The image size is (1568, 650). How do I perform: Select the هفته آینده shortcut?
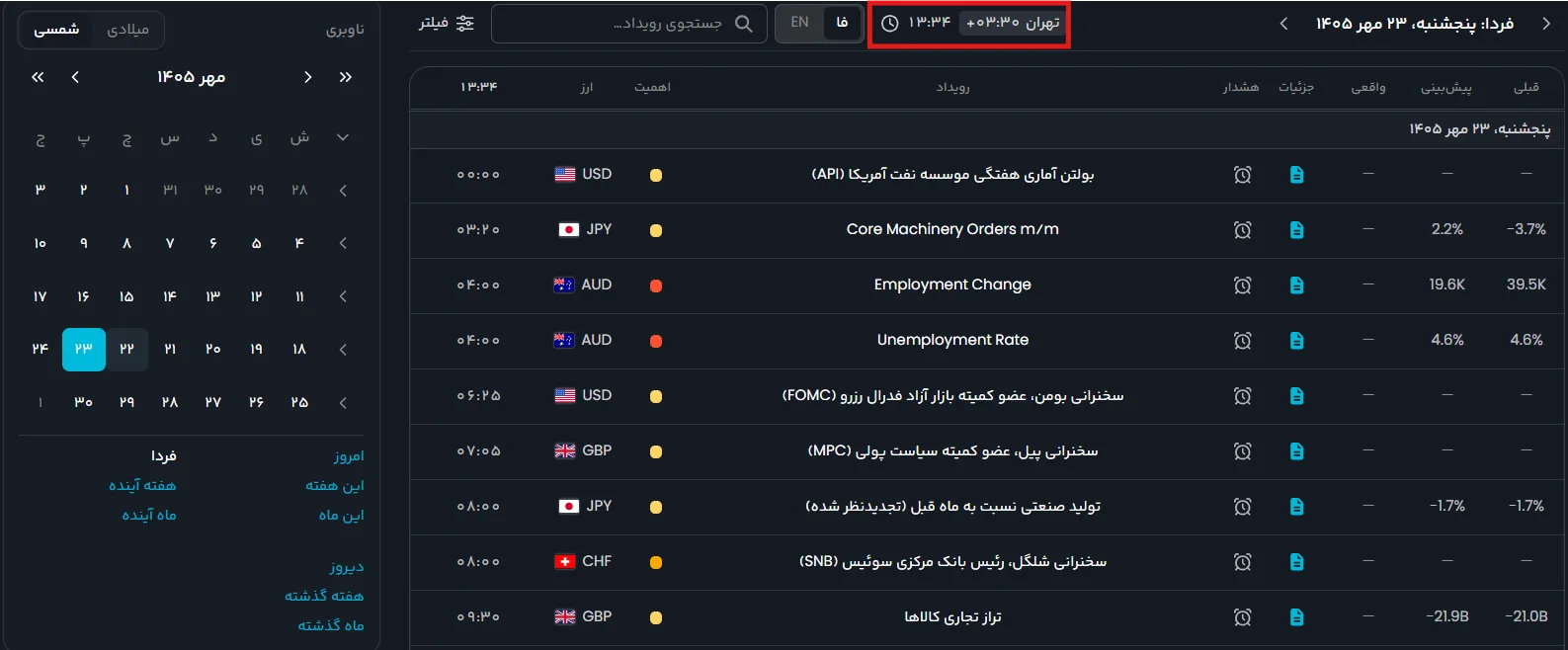click(142, 486)
